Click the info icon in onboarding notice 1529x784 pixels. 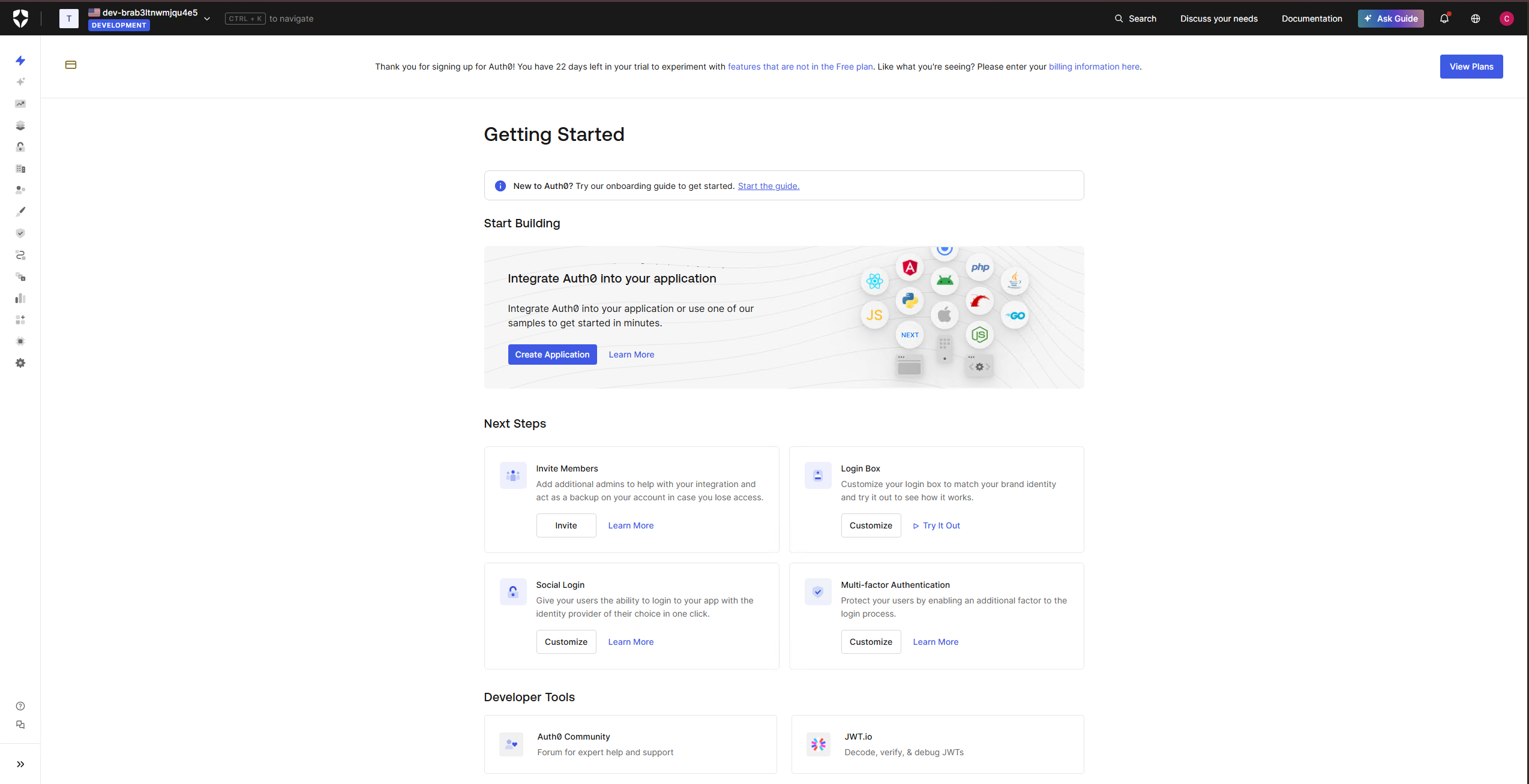tap(500, 186)
